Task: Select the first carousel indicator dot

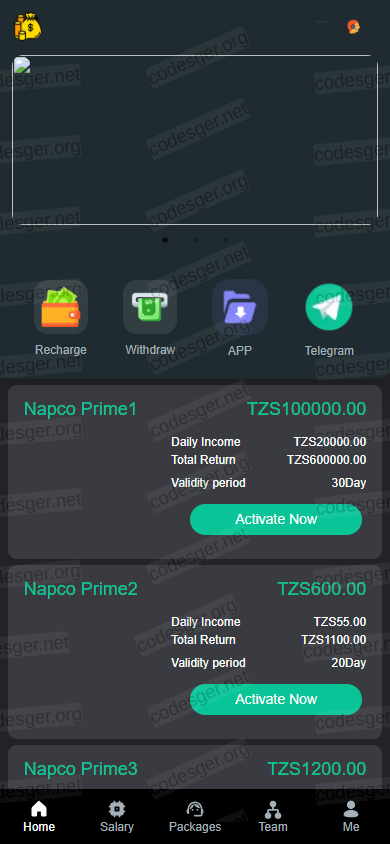Action: [x=165, y=240]
